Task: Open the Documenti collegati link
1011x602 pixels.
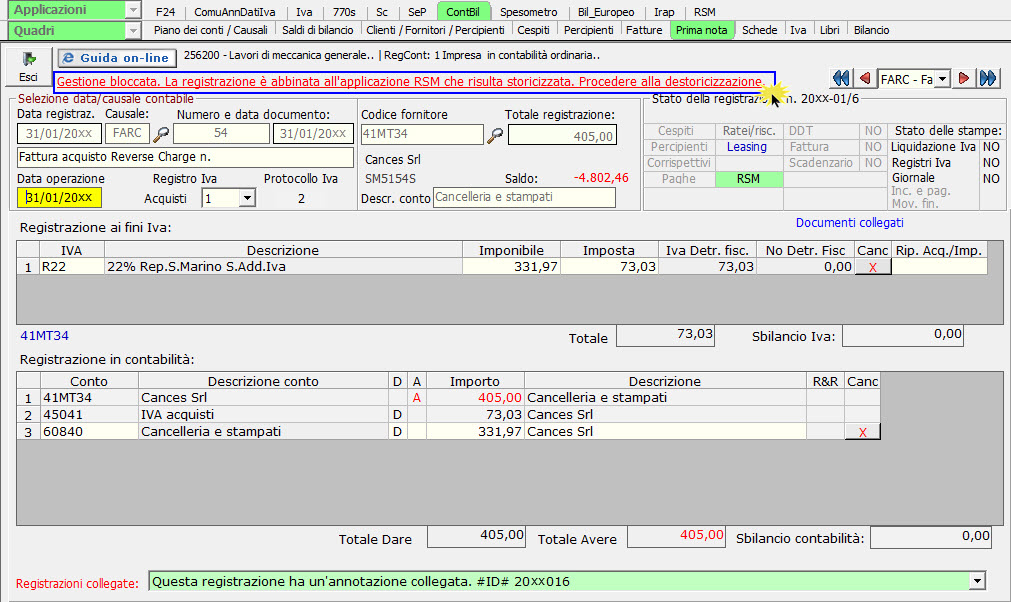Action: tap(849, 222)
